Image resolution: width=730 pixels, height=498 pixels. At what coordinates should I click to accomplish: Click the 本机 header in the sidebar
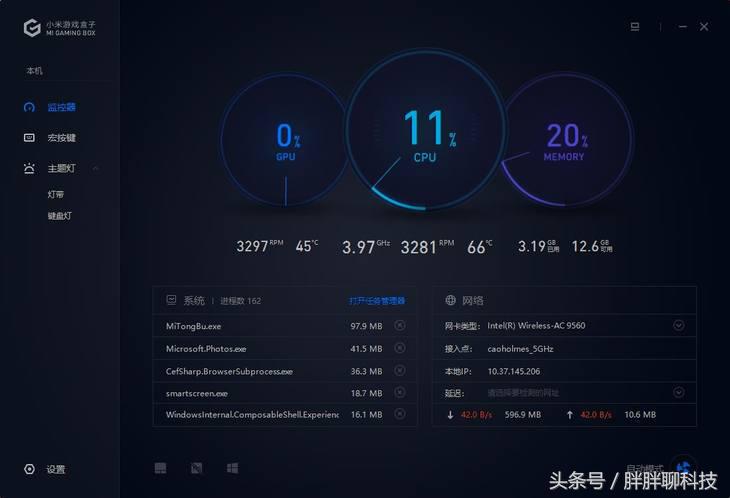[34, 71]
